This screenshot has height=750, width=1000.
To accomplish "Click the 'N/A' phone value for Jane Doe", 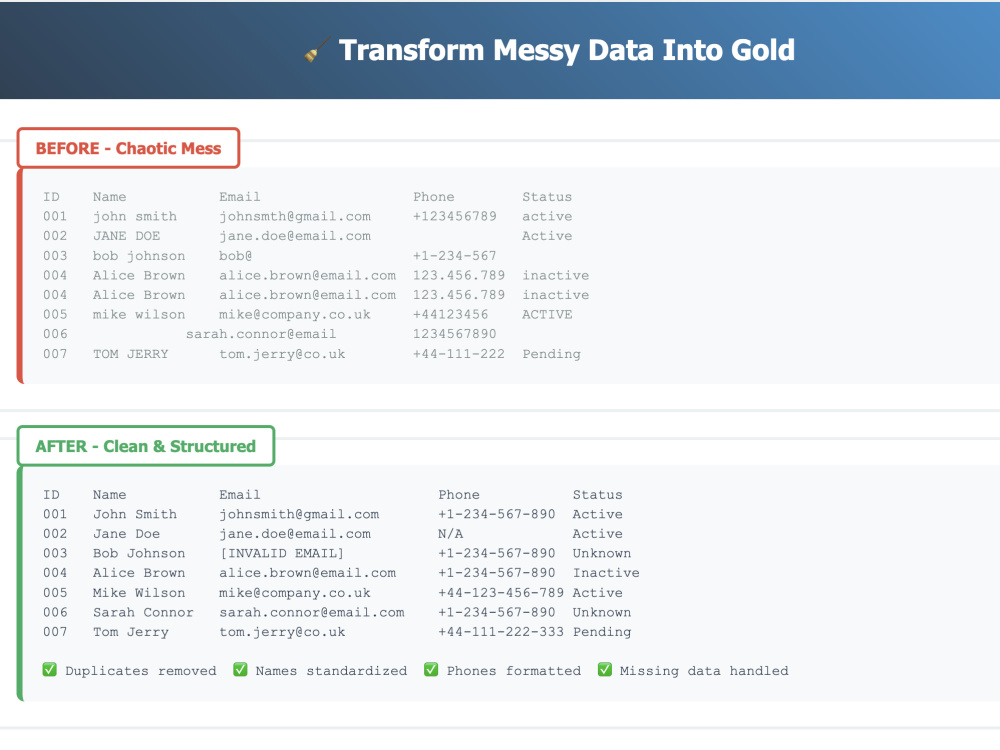I will pyautogui.click(x=450, y=534).
